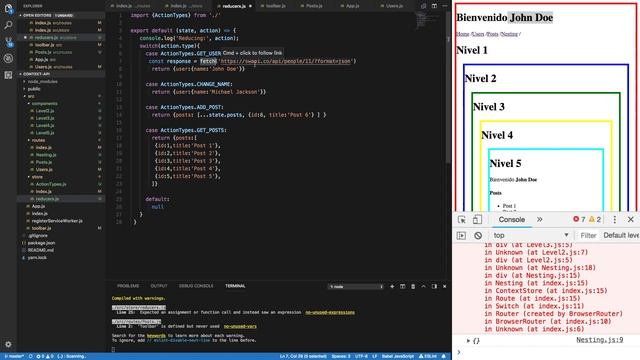
Task: Click the ESLint status bar item
Action: pos(428,356)
